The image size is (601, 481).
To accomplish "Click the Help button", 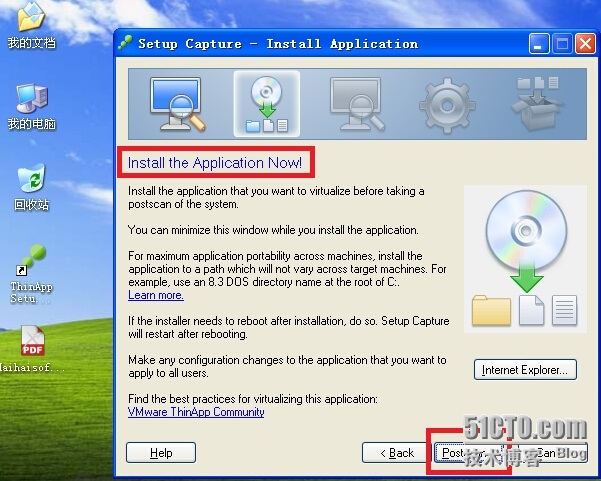I will 161,453.
